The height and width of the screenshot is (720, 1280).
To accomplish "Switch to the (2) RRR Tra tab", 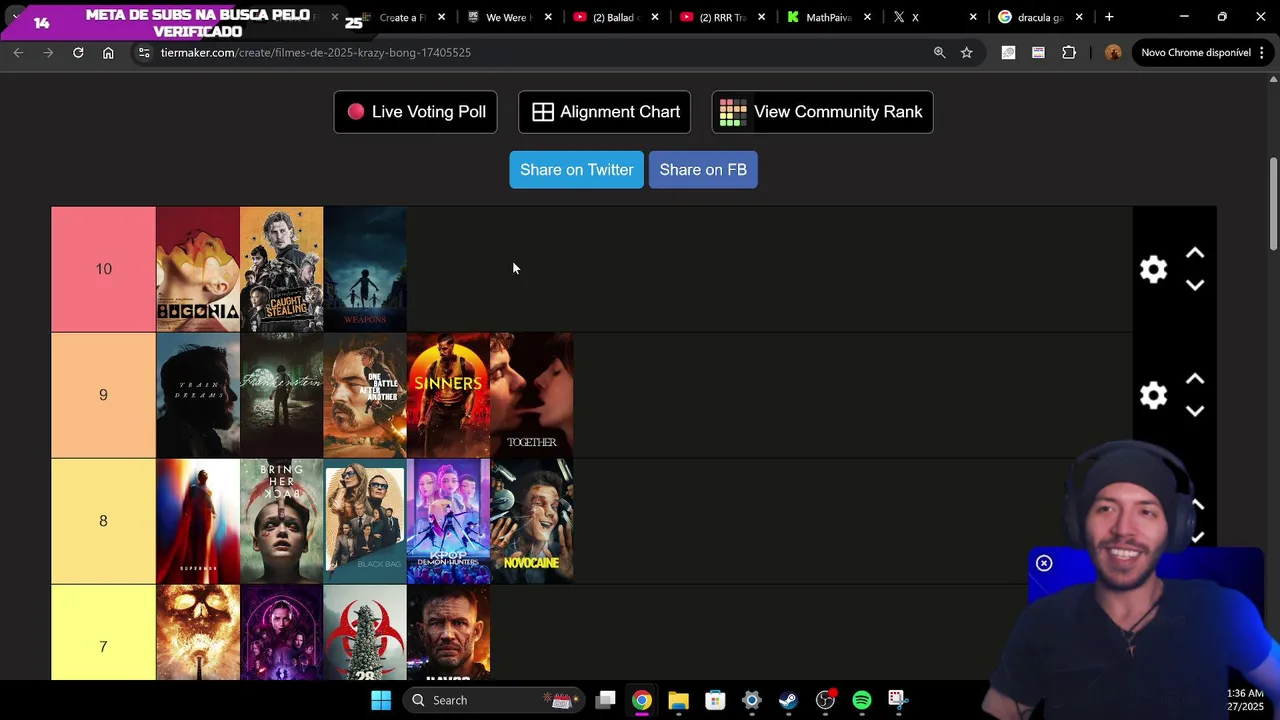I will click(721, 17).
